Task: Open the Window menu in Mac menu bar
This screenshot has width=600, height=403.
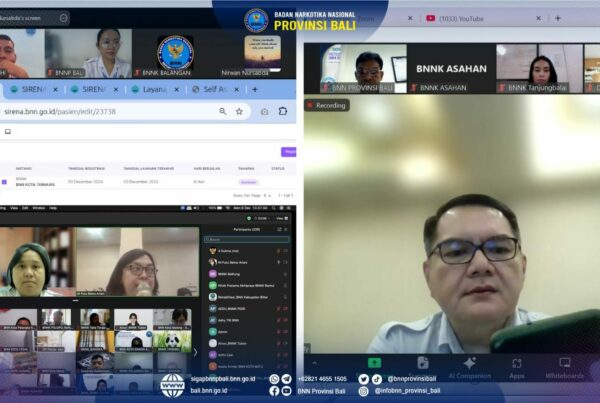Action: [38, 208]
